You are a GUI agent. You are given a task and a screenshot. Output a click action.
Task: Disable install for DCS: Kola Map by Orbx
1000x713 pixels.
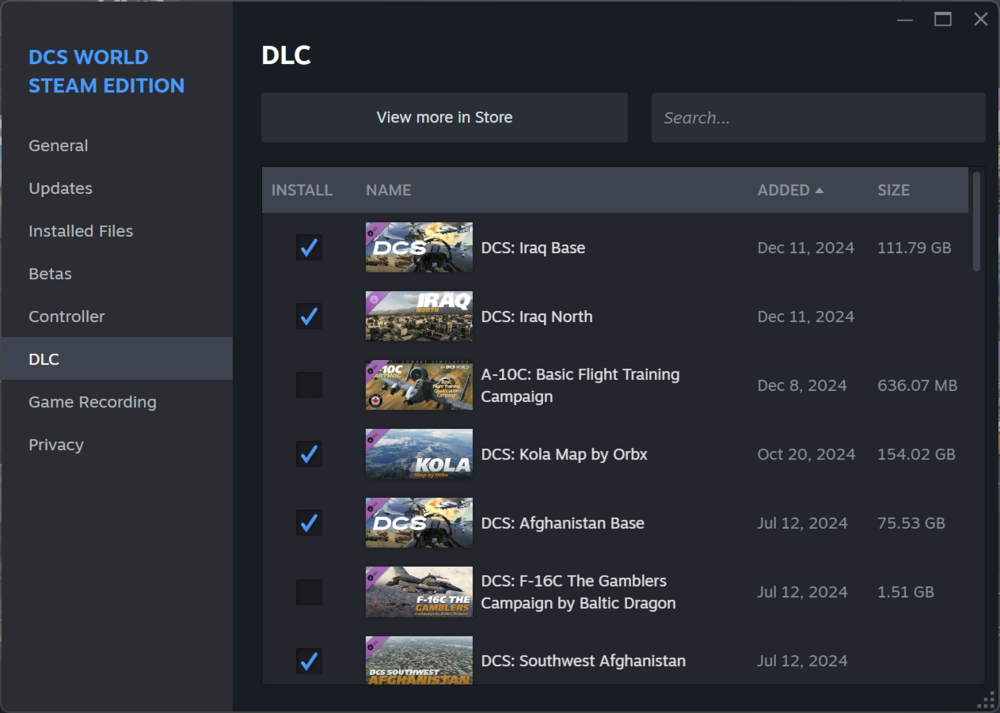tap(309, 454)
